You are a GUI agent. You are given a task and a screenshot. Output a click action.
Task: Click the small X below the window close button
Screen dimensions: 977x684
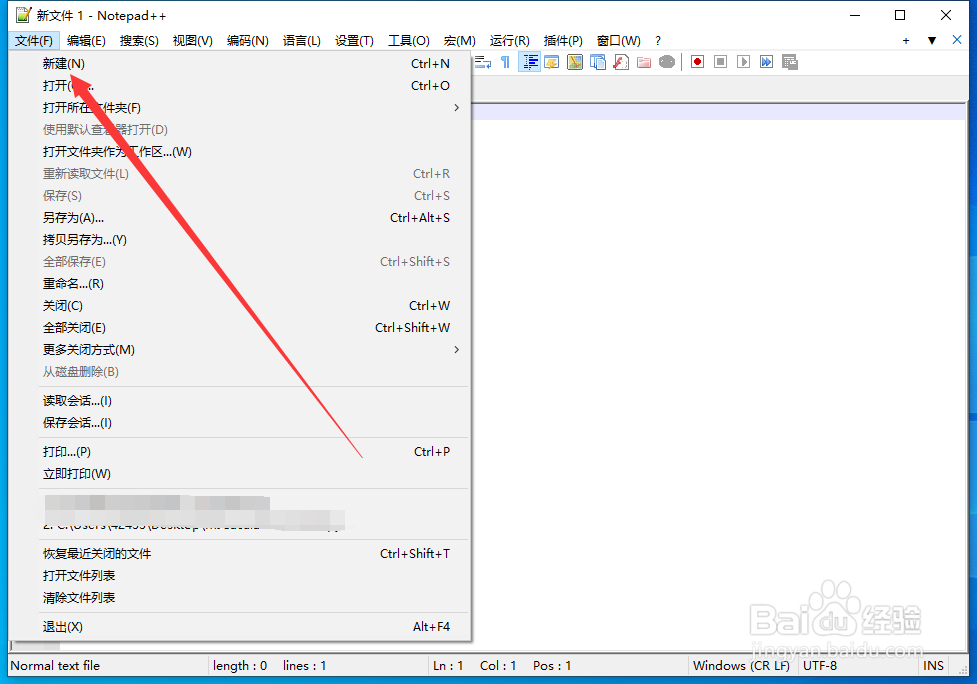pos(957,40)
